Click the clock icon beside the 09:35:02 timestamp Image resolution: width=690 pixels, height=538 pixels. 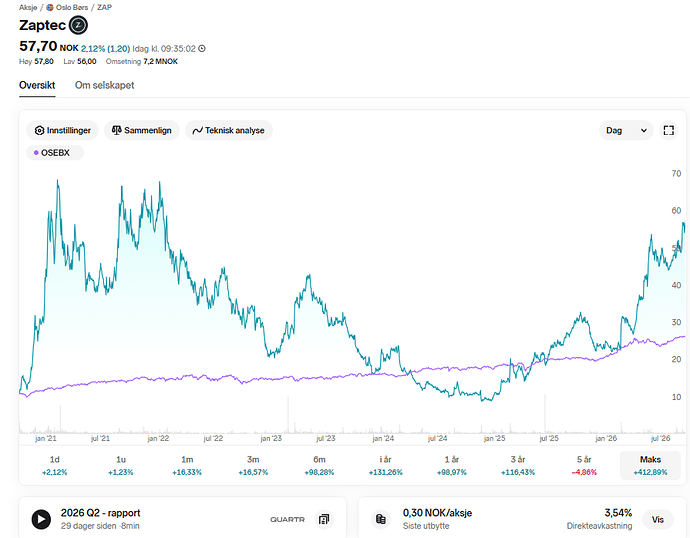pos(202,48)
